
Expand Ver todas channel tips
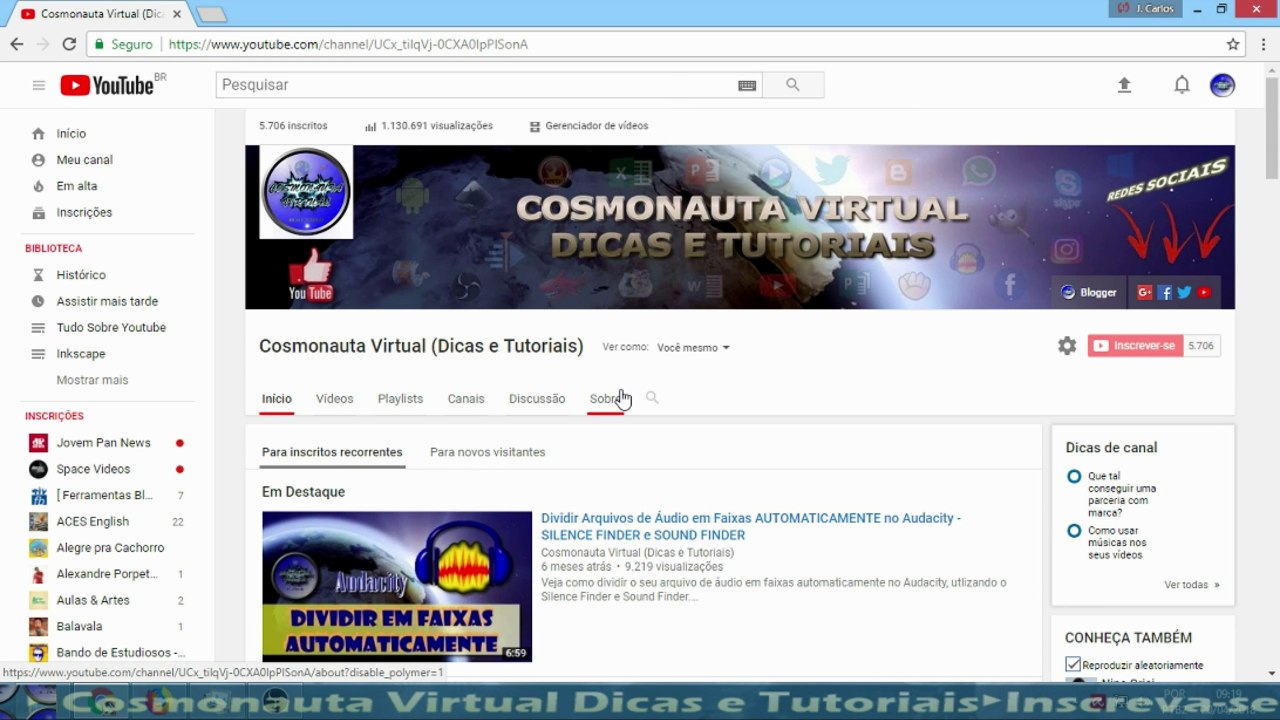click(1191, 585)
